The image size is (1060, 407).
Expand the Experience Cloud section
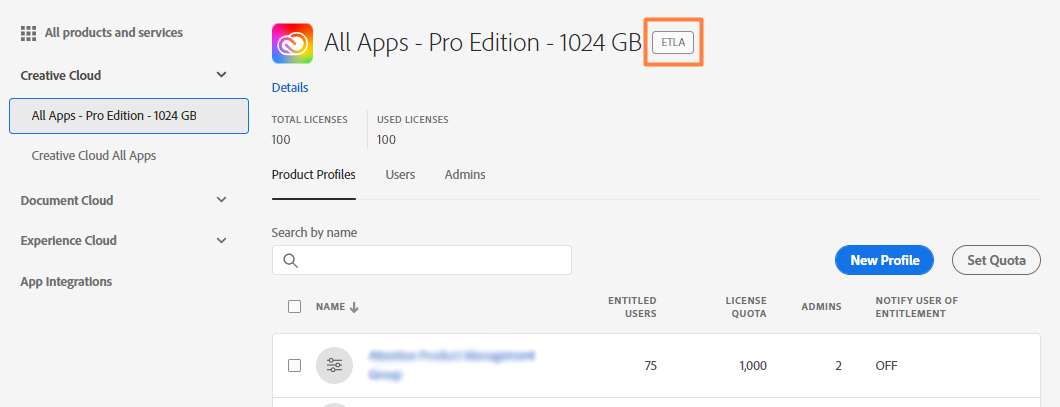pos(222,240)
